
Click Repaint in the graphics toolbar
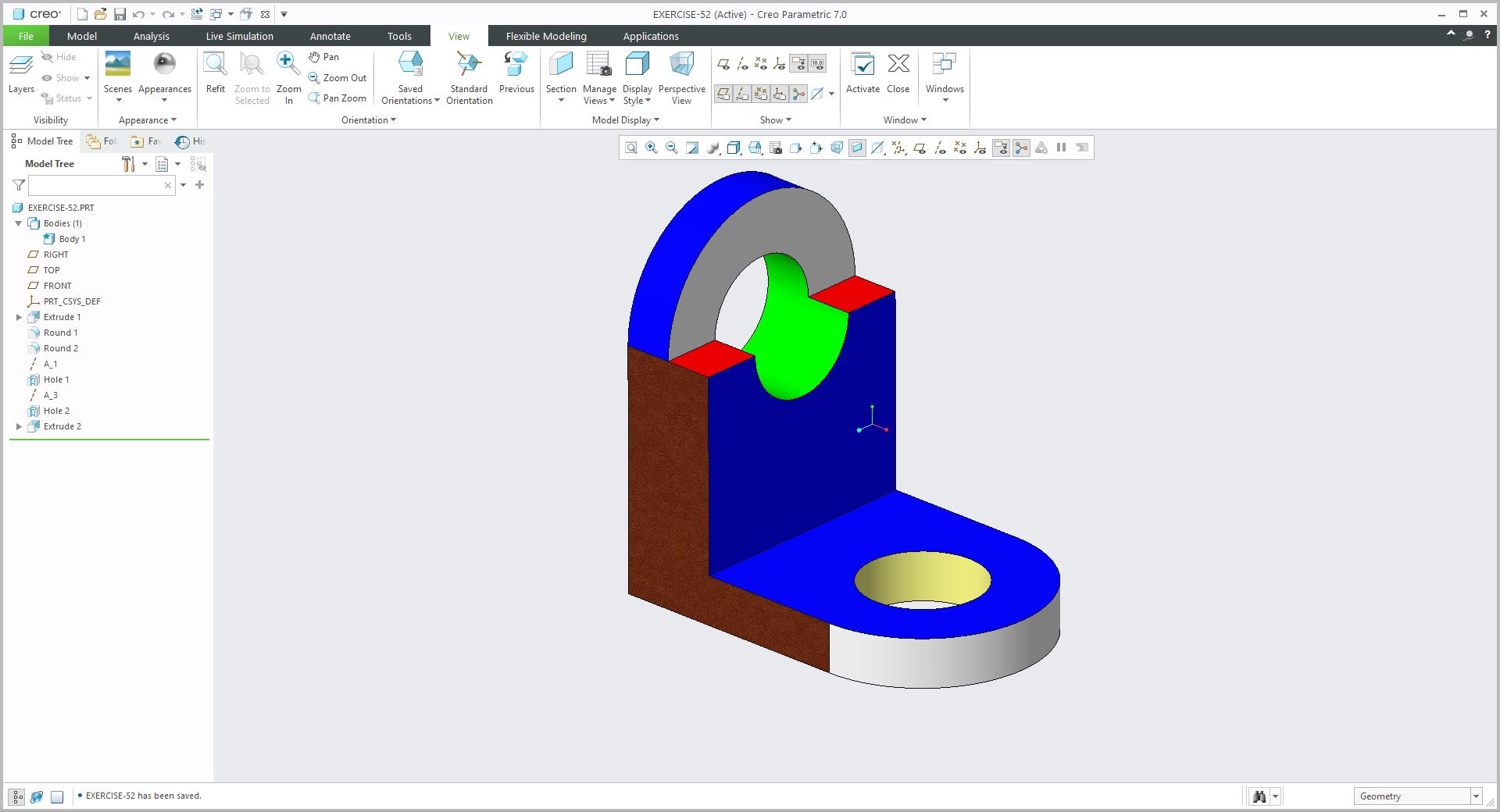point(692,148)
